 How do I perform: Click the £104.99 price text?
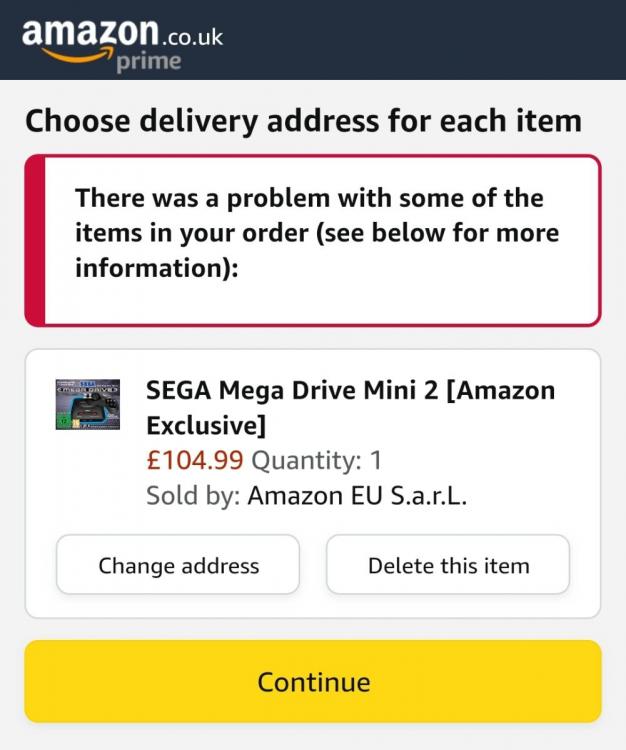click(194, 461)
